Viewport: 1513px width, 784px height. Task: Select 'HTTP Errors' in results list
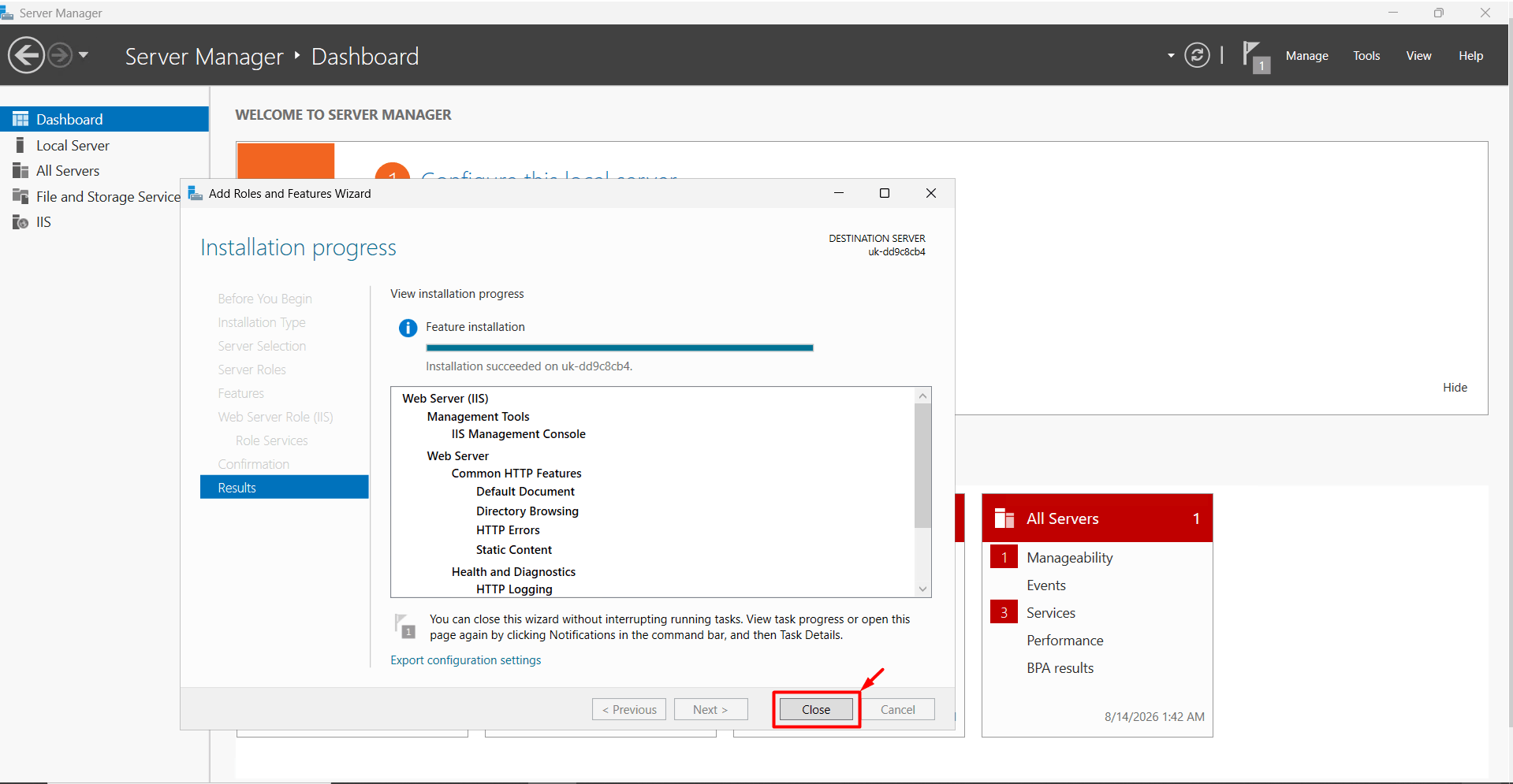[x=508, y=530]
